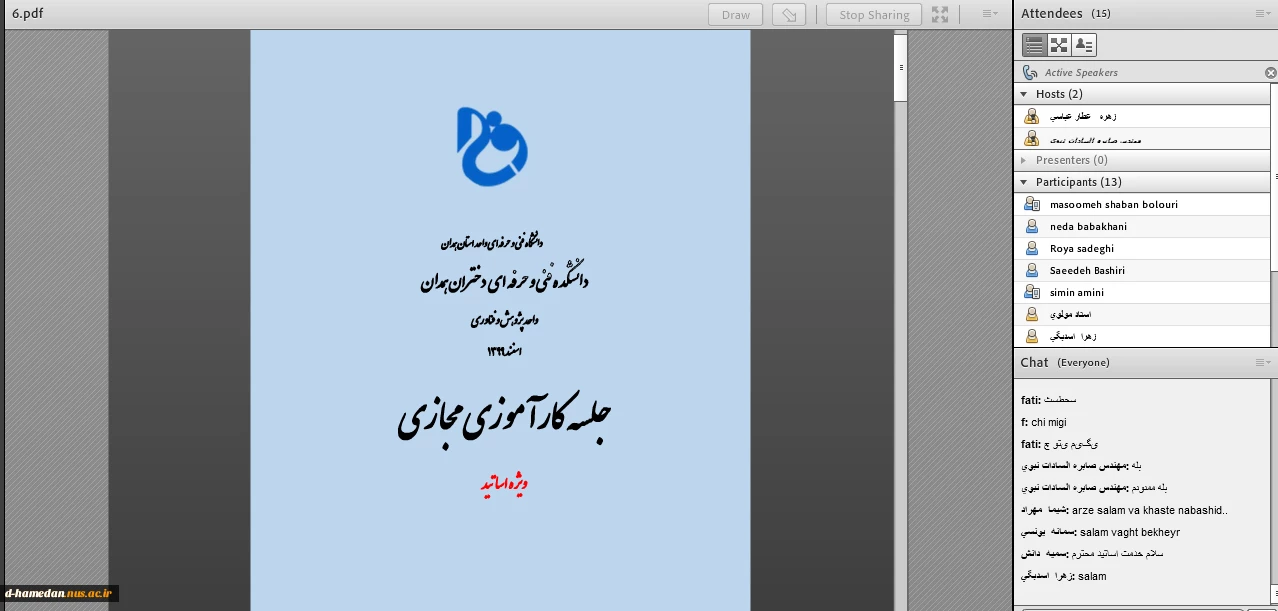Click chat message 'chi migi'

pos(1050,422)
